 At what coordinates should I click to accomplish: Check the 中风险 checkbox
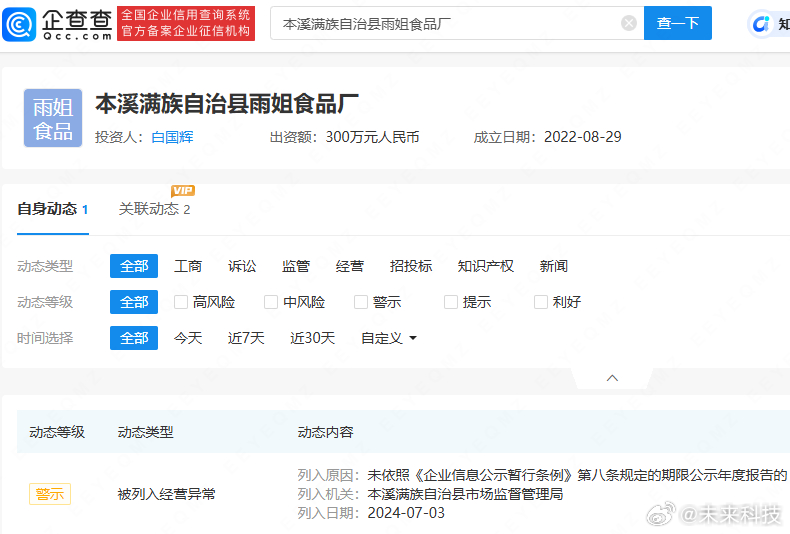coord(271,302)
